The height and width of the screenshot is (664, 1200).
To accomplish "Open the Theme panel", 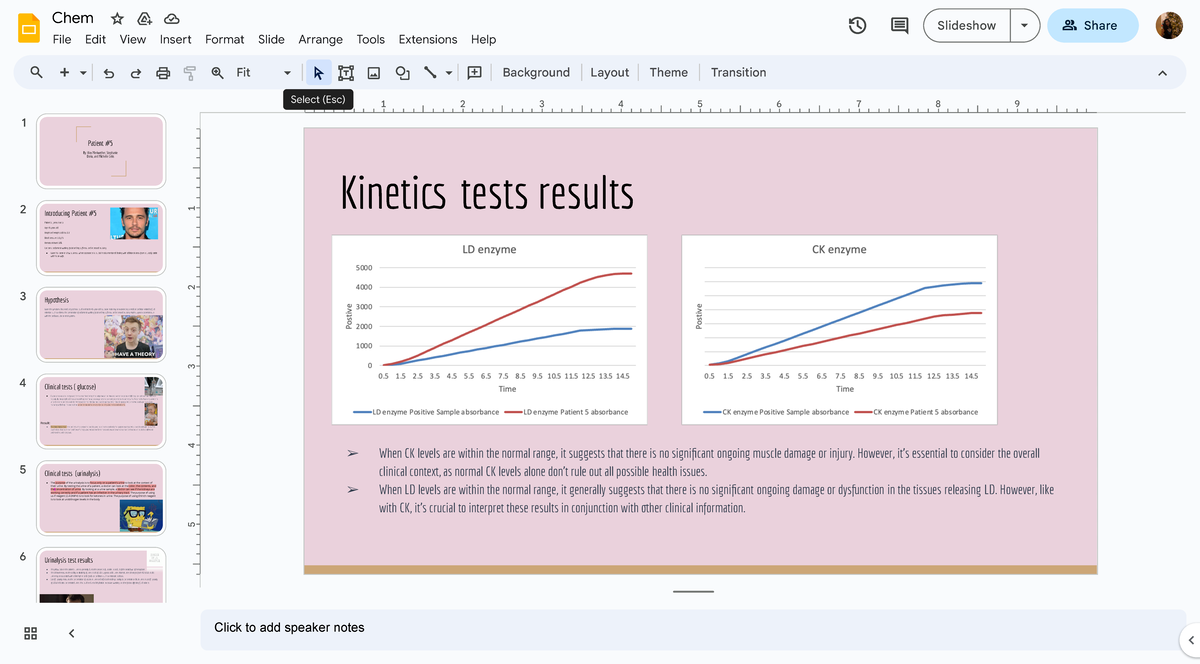I will [668, 72].
